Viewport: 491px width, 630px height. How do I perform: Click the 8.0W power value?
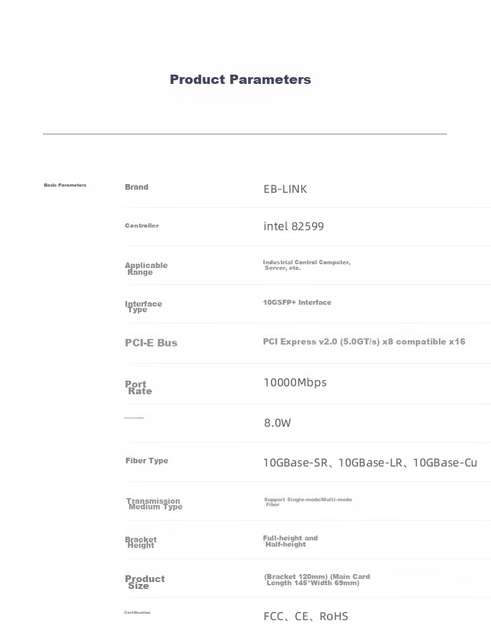[x=278, y=423]
